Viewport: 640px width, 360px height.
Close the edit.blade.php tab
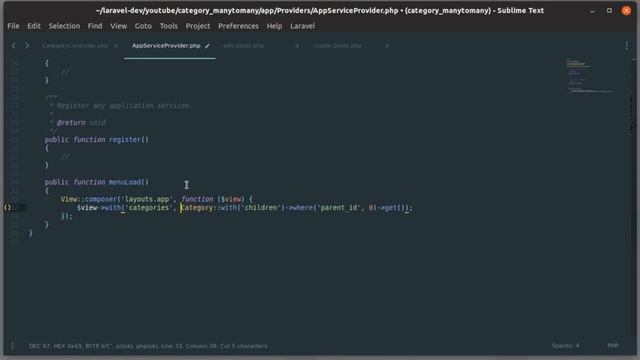coord(297,46)
